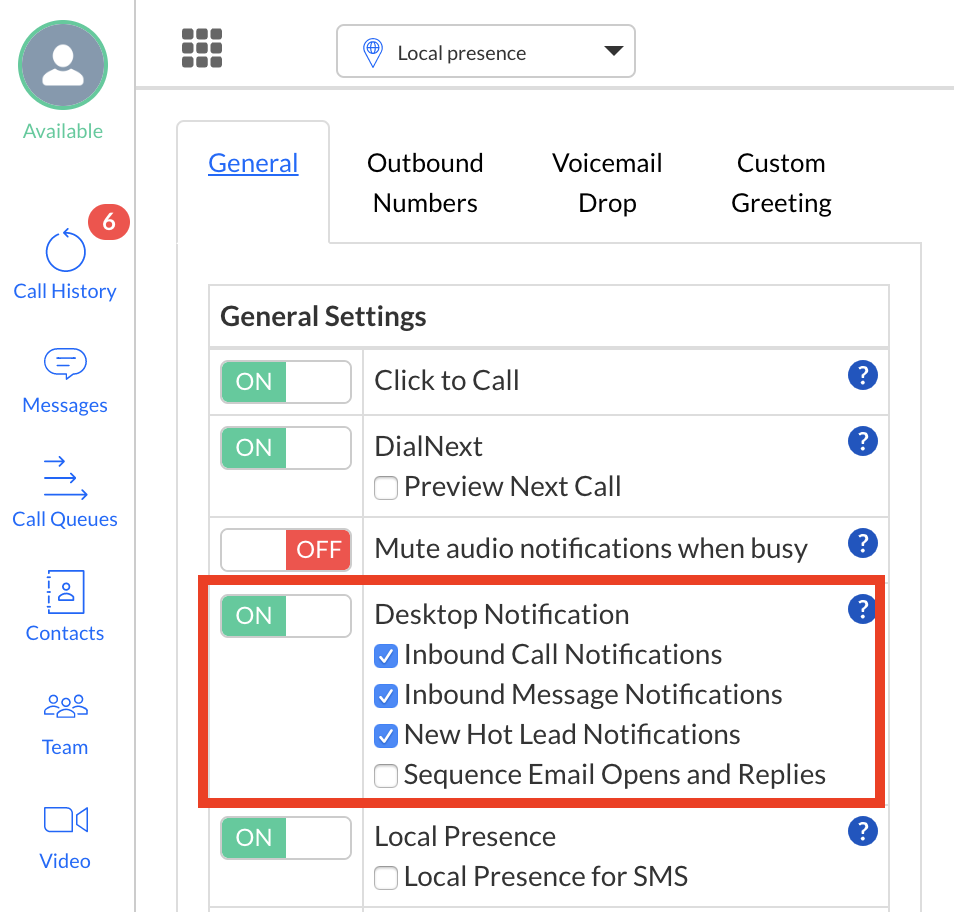Screen dimensions: 954x912
Task: Uncheck Inbound Call Notifications
Action: (x=386, y=656)
